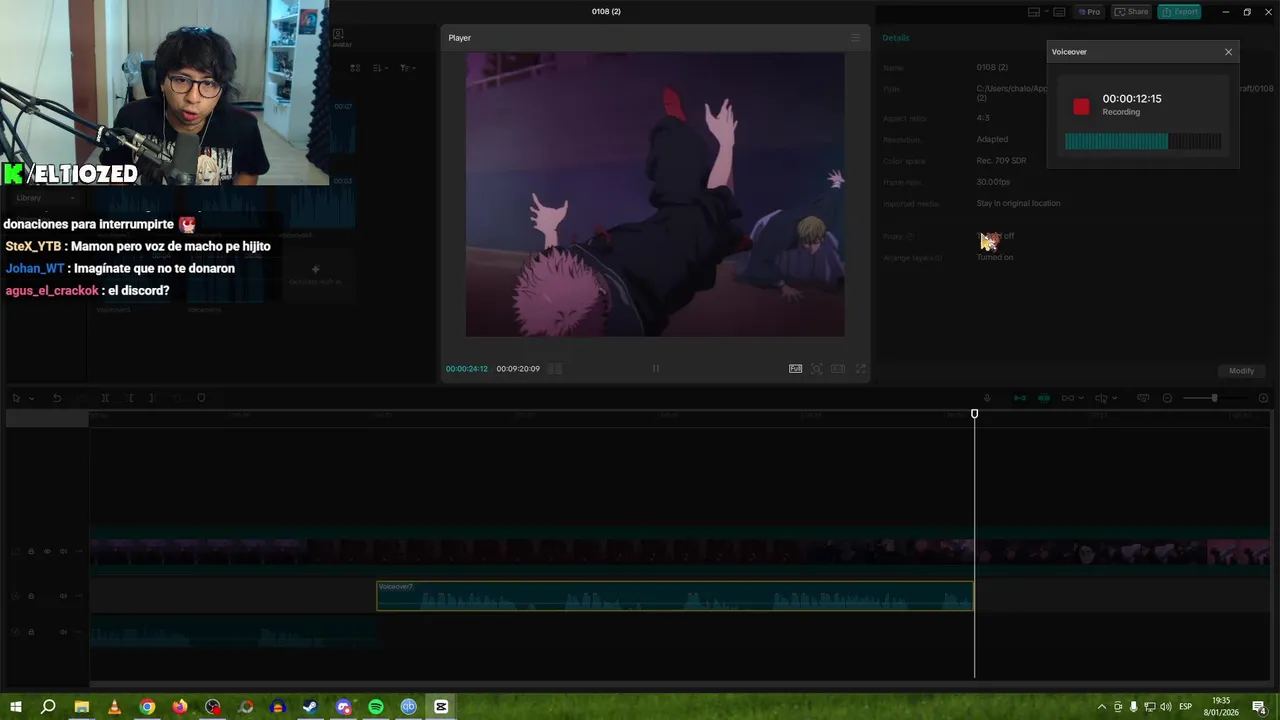Open Spotify from taskbar

(x=376, y=707)
